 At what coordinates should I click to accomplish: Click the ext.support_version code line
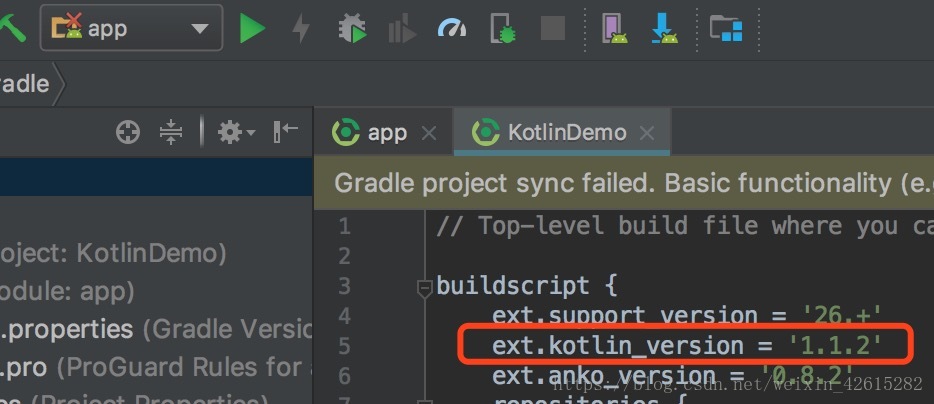coord(686,316)
